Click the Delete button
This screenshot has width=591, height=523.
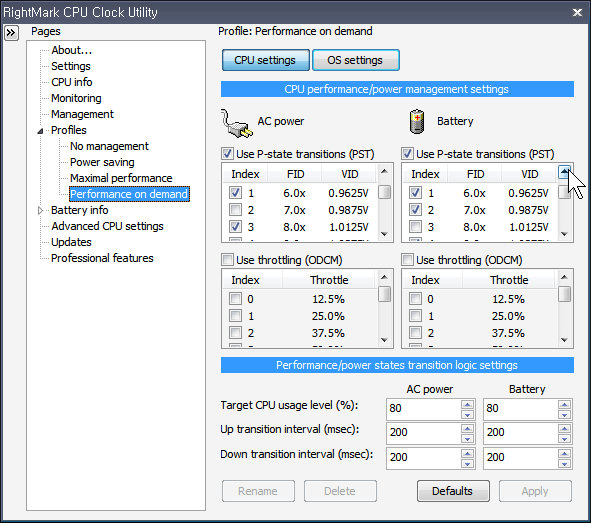coord(340,491)
